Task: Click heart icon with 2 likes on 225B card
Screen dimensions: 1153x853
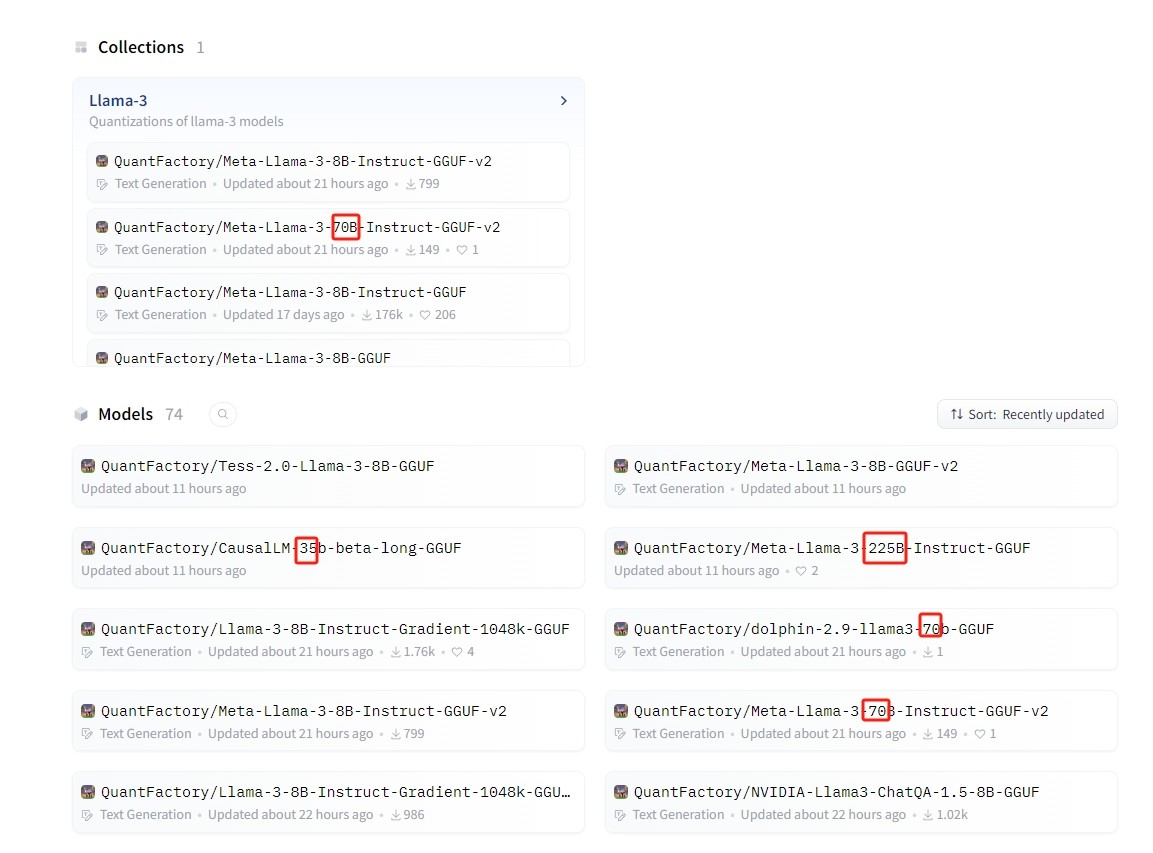Action: (801, 571)
